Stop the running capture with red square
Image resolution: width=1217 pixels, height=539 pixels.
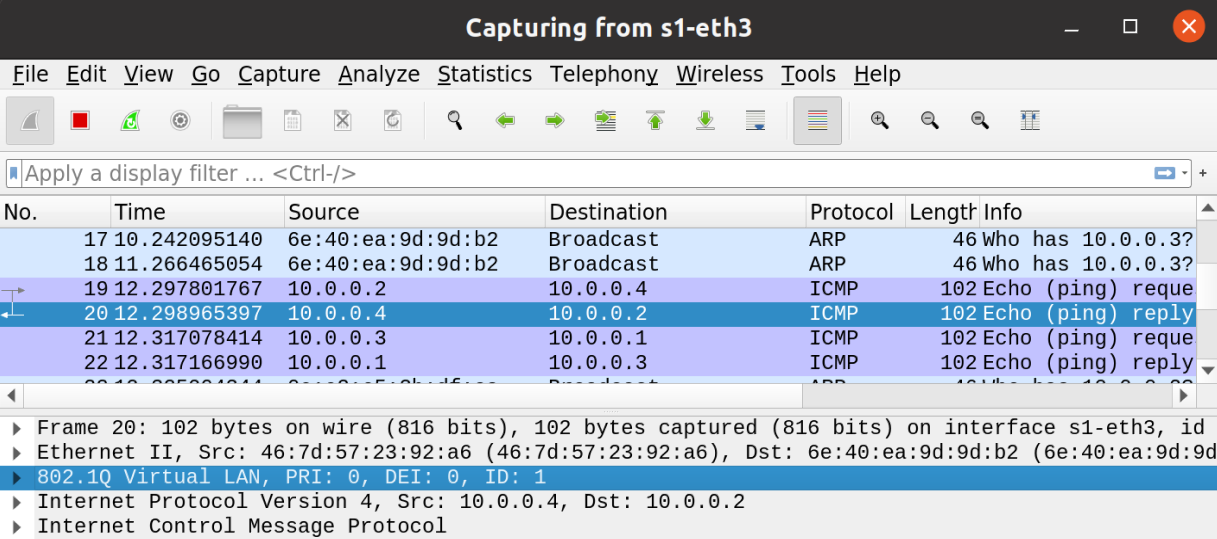(x=80, y=121)
